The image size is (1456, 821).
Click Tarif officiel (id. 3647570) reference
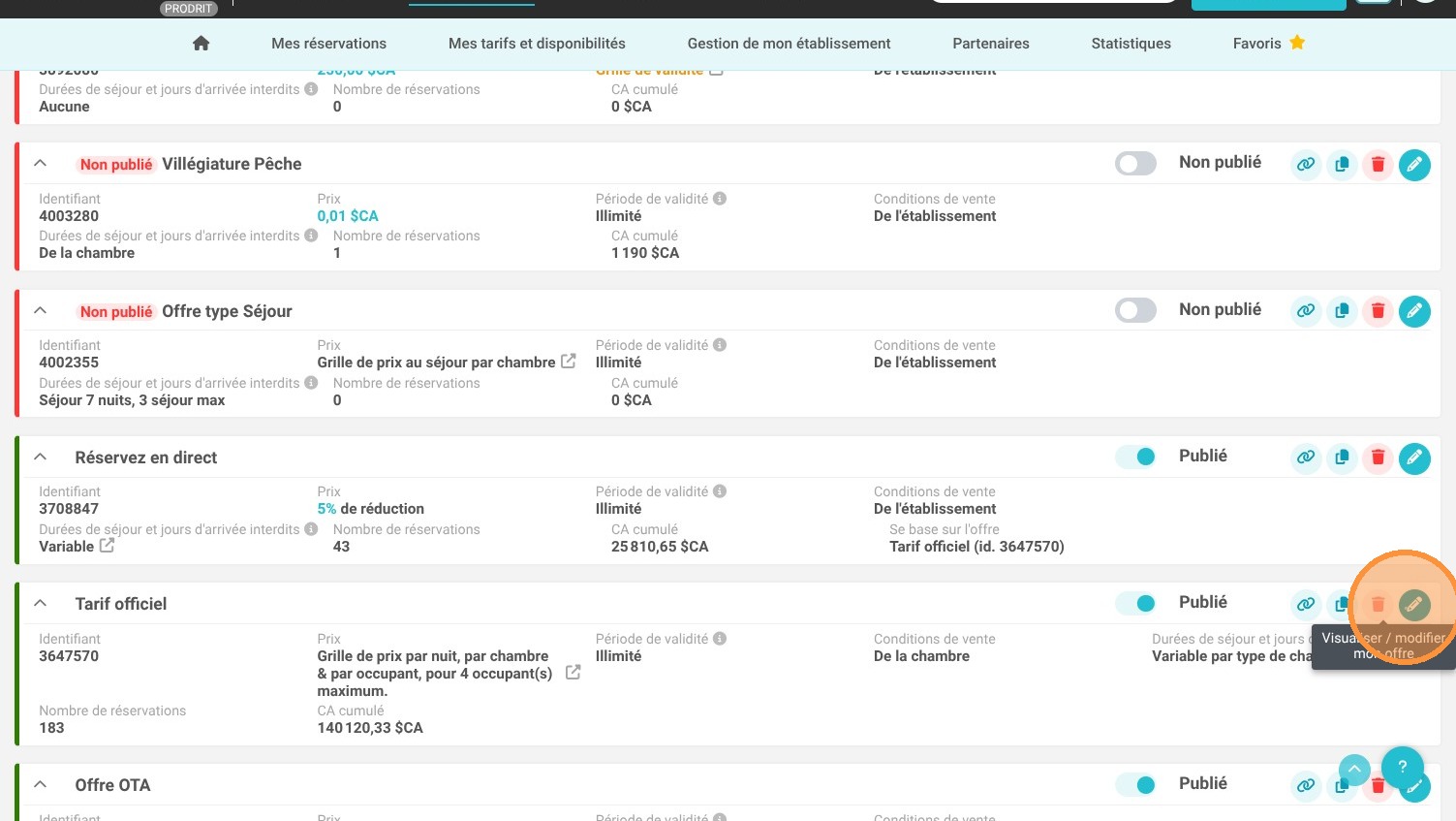click(976, 547)
